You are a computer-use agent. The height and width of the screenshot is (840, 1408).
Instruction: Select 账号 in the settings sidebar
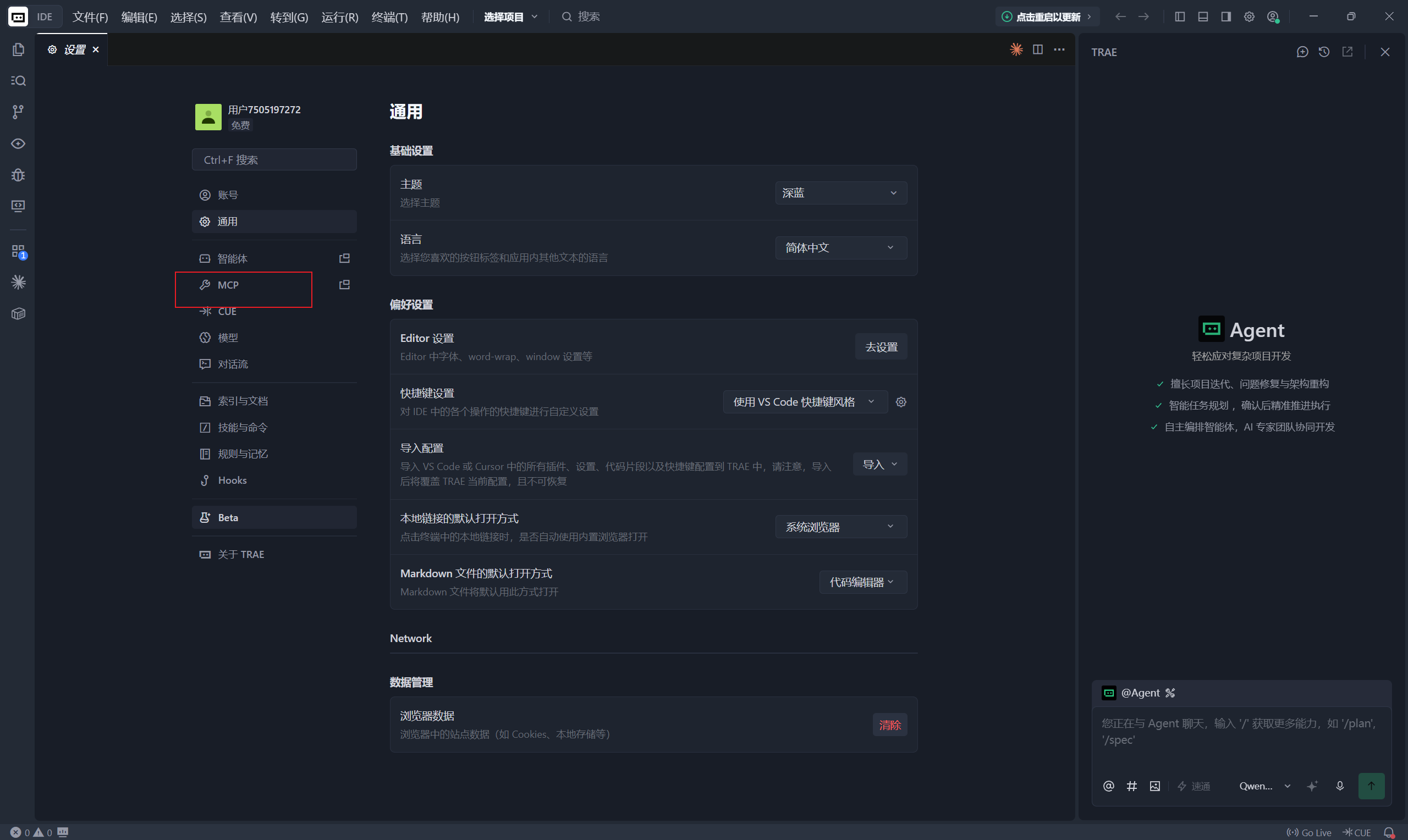point(274,195)
